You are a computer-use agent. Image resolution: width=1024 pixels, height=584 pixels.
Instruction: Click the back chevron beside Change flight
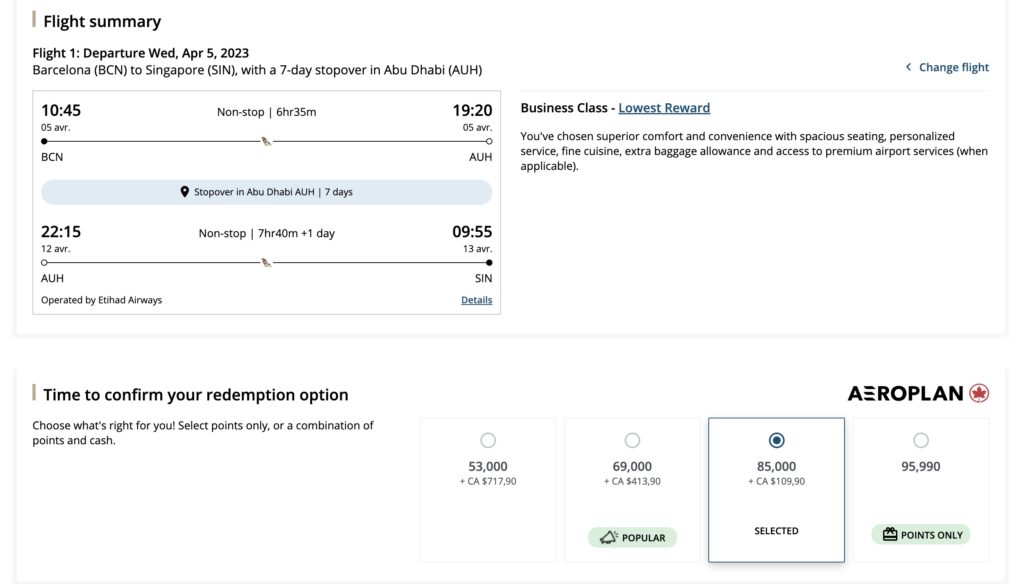coord(908,67)
